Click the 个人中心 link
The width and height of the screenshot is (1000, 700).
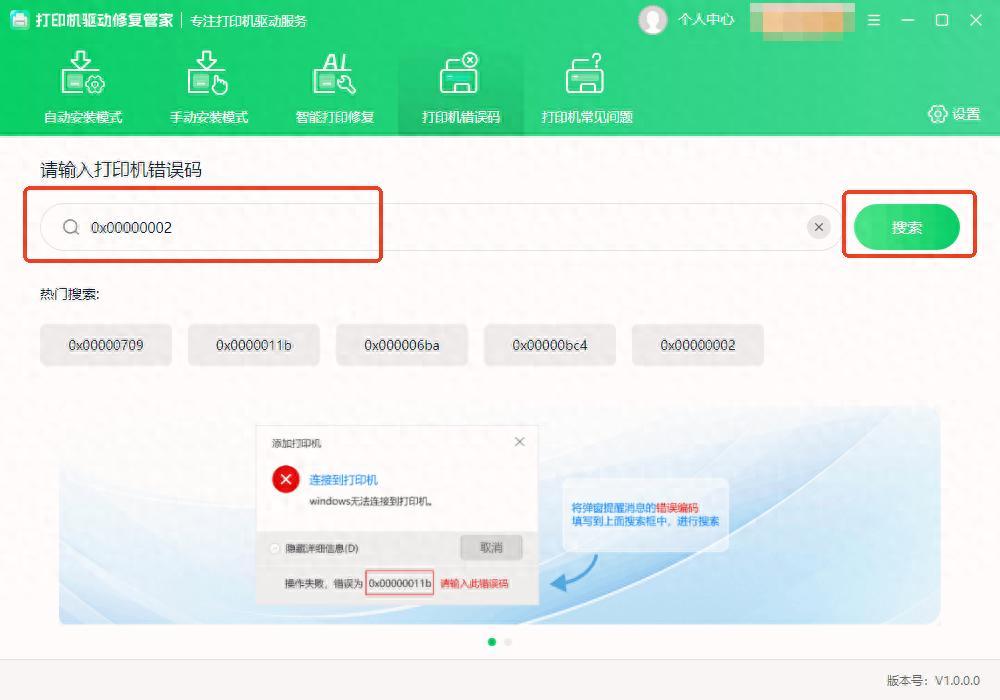pyautogui.click(x=706, y=20)
